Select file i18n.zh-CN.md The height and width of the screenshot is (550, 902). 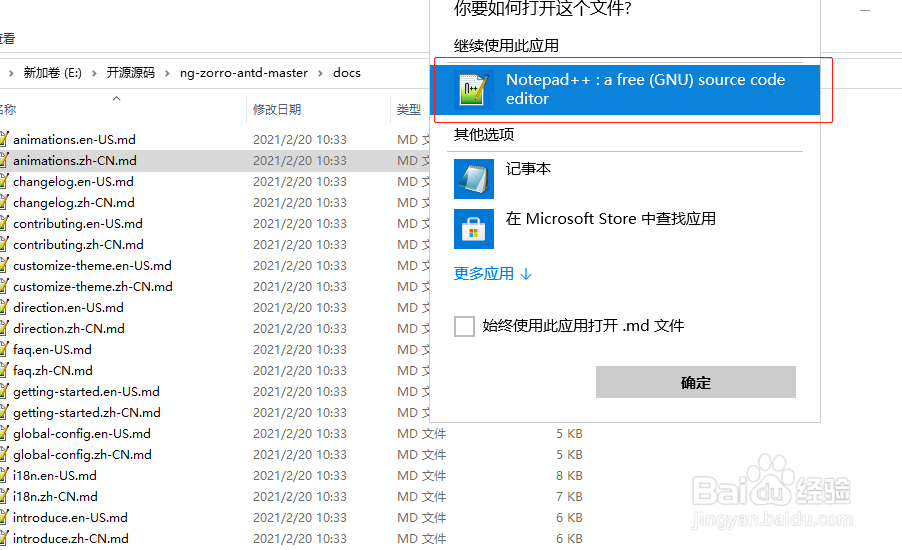pyautogui.click(x=55, y=496)
